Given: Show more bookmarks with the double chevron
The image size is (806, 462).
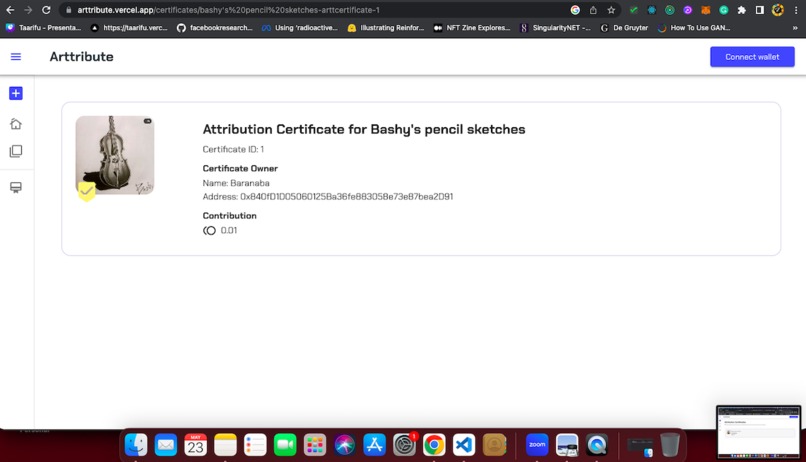Looking at the screenshot, I should (x=795, y=28).
